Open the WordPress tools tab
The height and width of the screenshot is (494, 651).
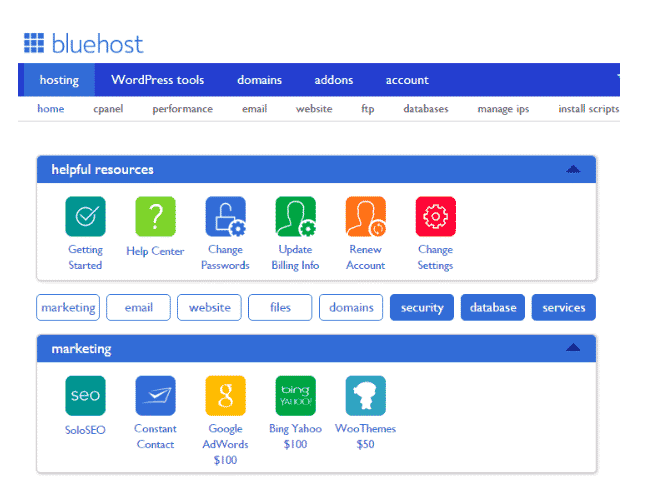pyautogui.click(x=158, y=80)
